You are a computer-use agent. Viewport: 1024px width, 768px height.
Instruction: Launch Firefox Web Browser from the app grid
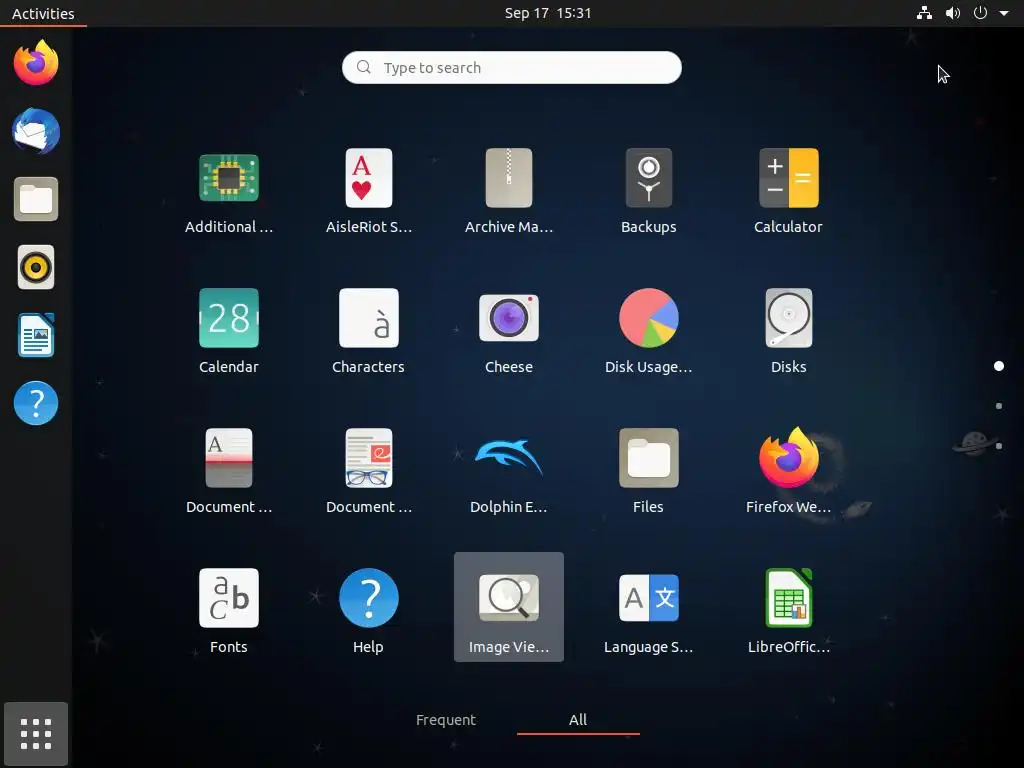(788, 472)
